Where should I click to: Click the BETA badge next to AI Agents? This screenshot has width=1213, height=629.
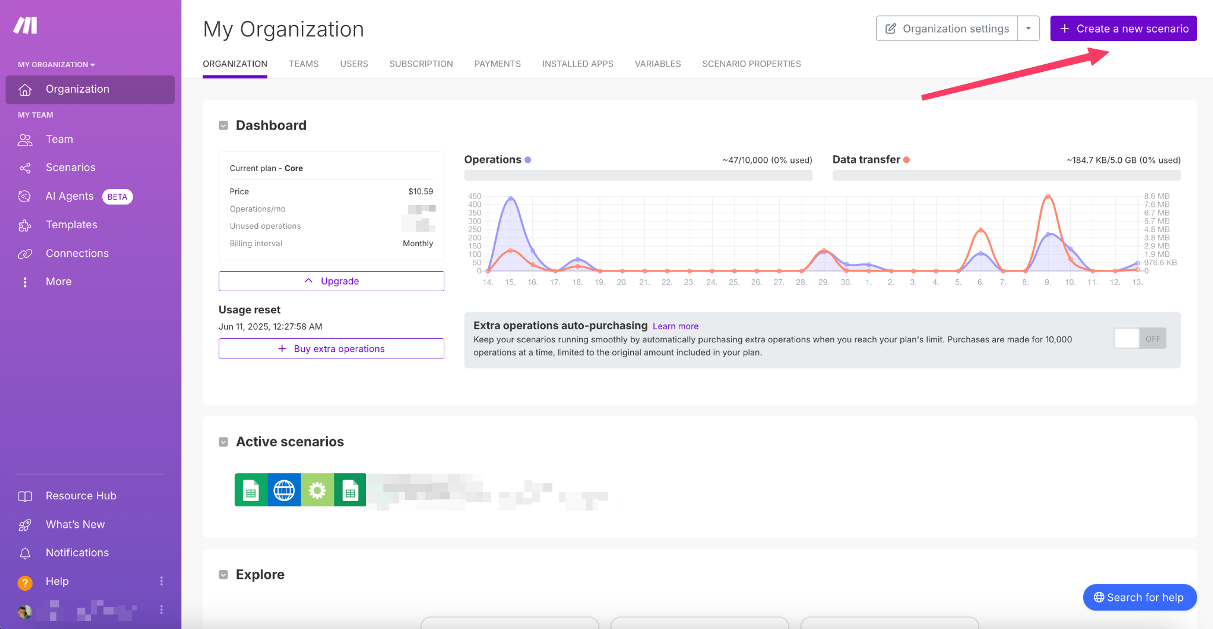click(x=117, y=197)
